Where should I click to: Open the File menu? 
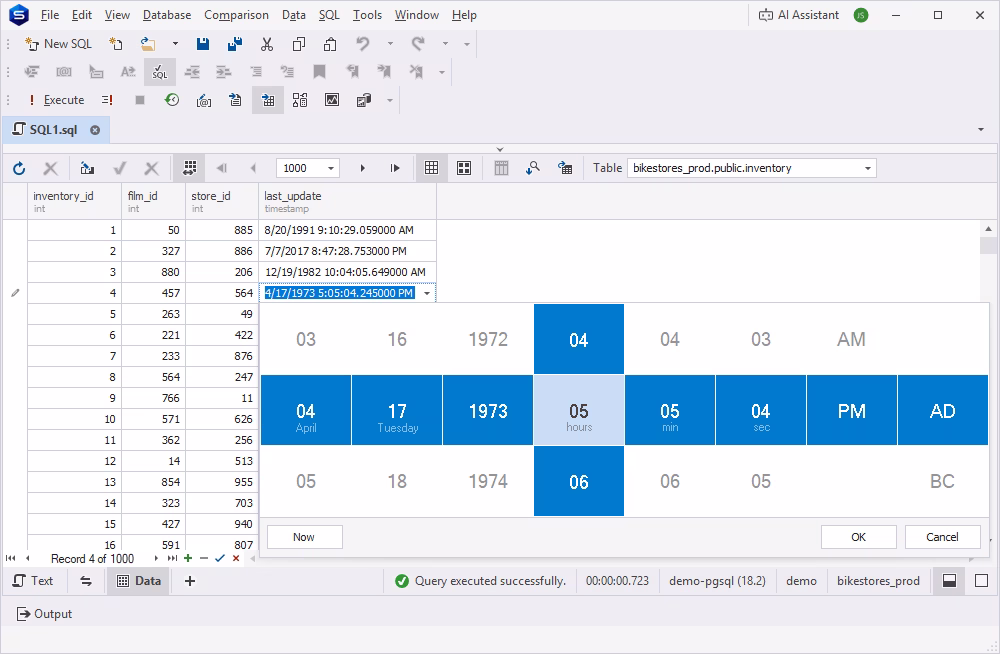pos(50,15)
